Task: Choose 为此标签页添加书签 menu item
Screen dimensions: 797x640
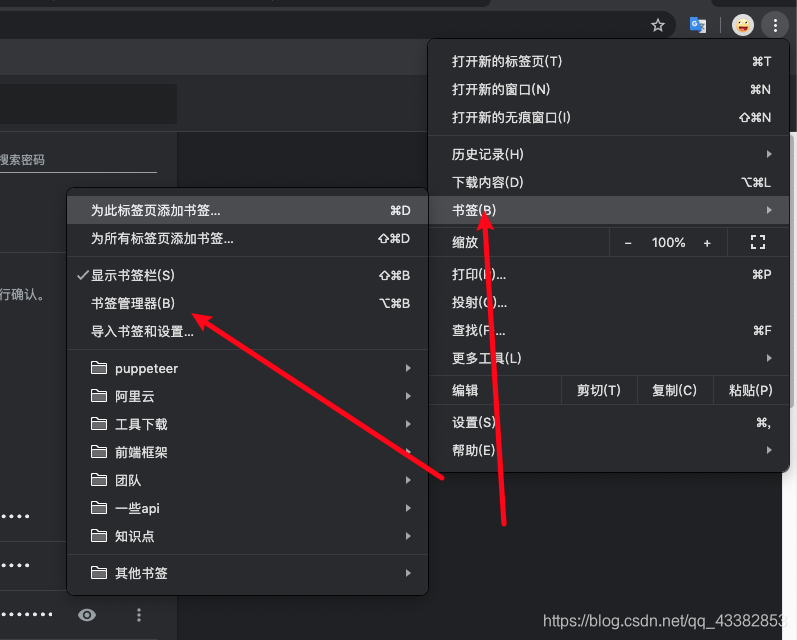Action: click(248, 210)
